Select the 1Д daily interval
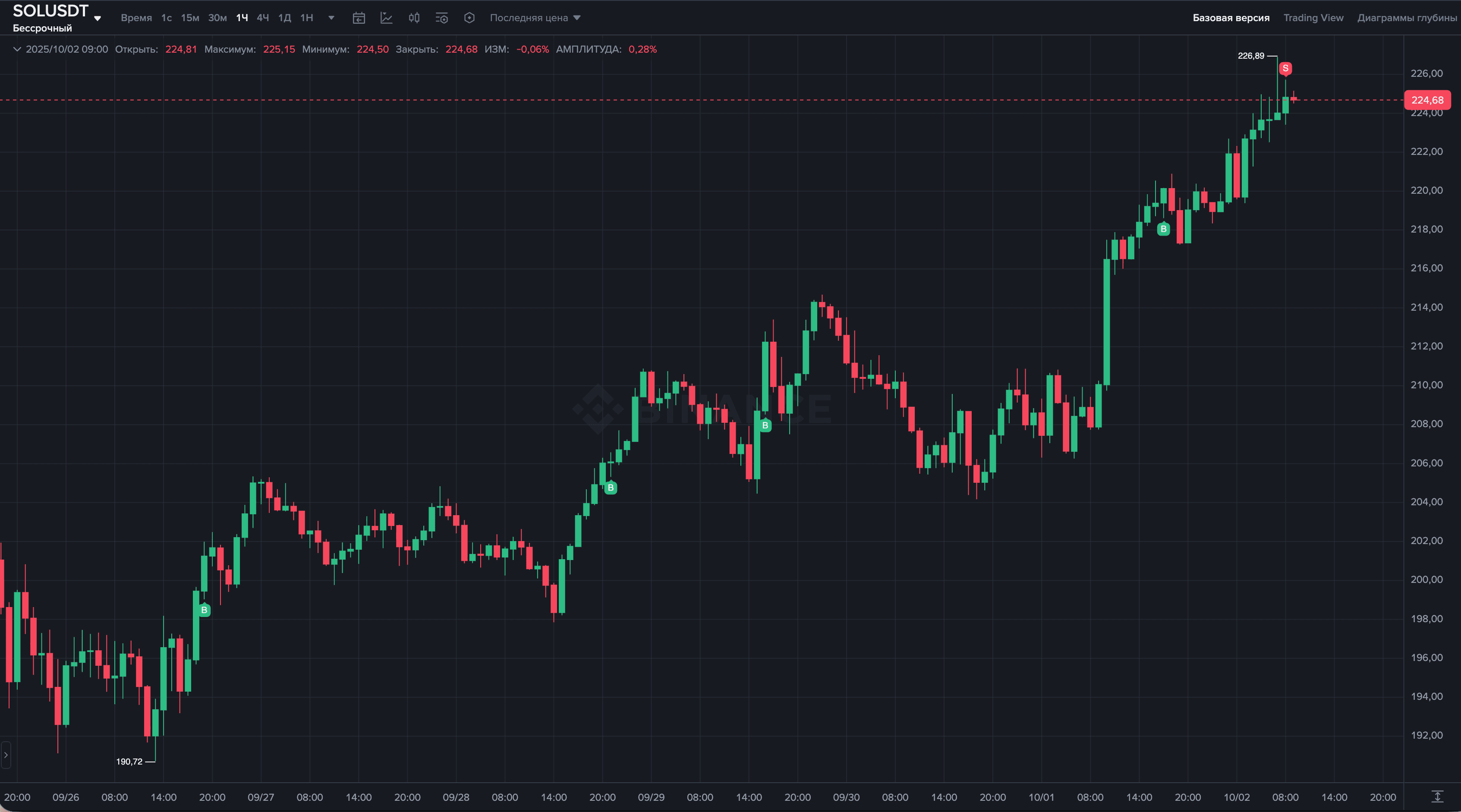 coord(284,18)
